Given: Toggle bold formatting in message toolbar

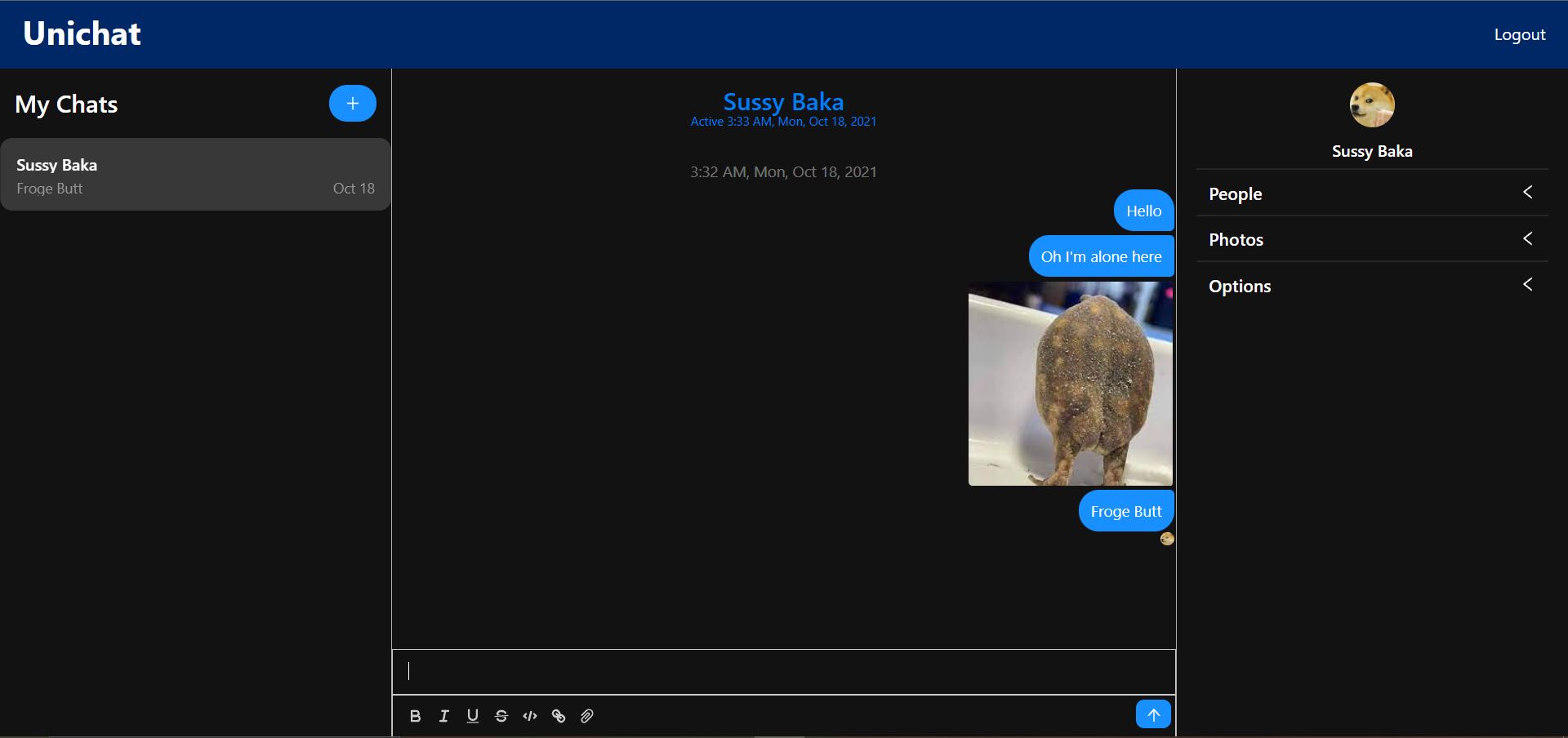Looking at the screenshot, I should coord(415,716).
